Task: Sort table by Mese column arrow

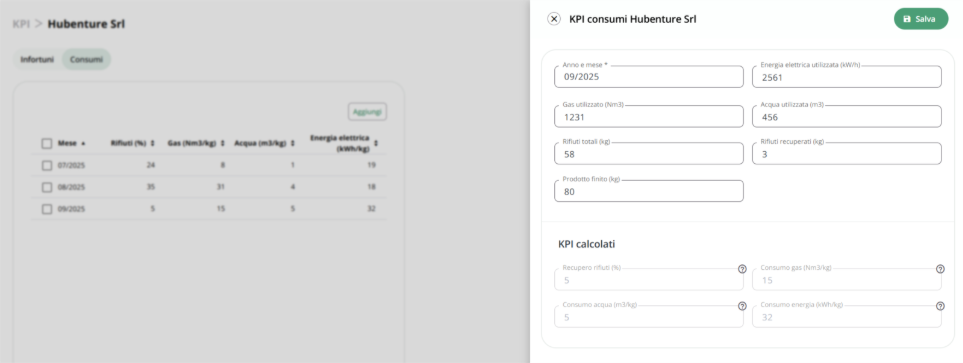Action: (x=83, y=143)
